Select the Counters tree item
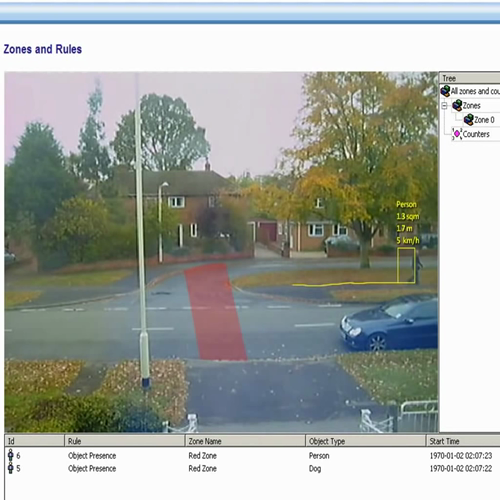 [x=476, y=134]
